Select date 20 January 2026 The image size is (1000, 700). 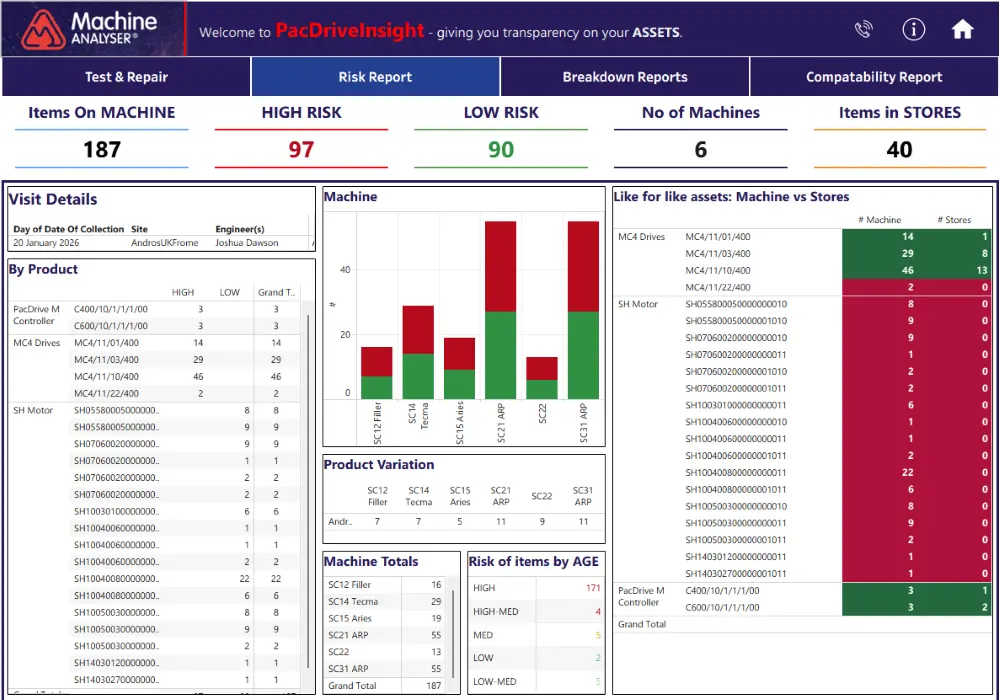click(46, 243)
